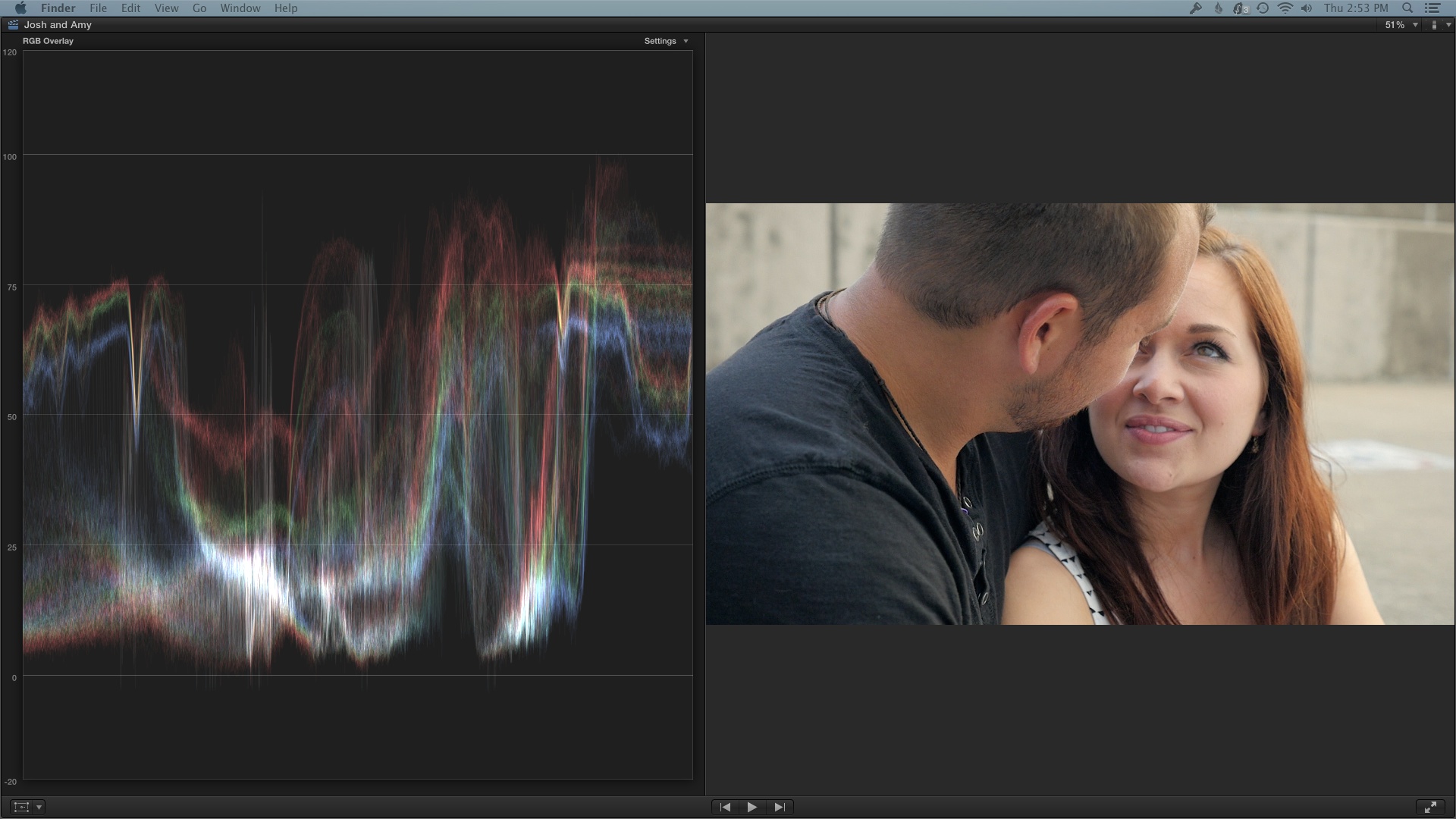Click the transform tool icon bottom-left
This screenshot has width=1456, height=819.
[21, 807]
